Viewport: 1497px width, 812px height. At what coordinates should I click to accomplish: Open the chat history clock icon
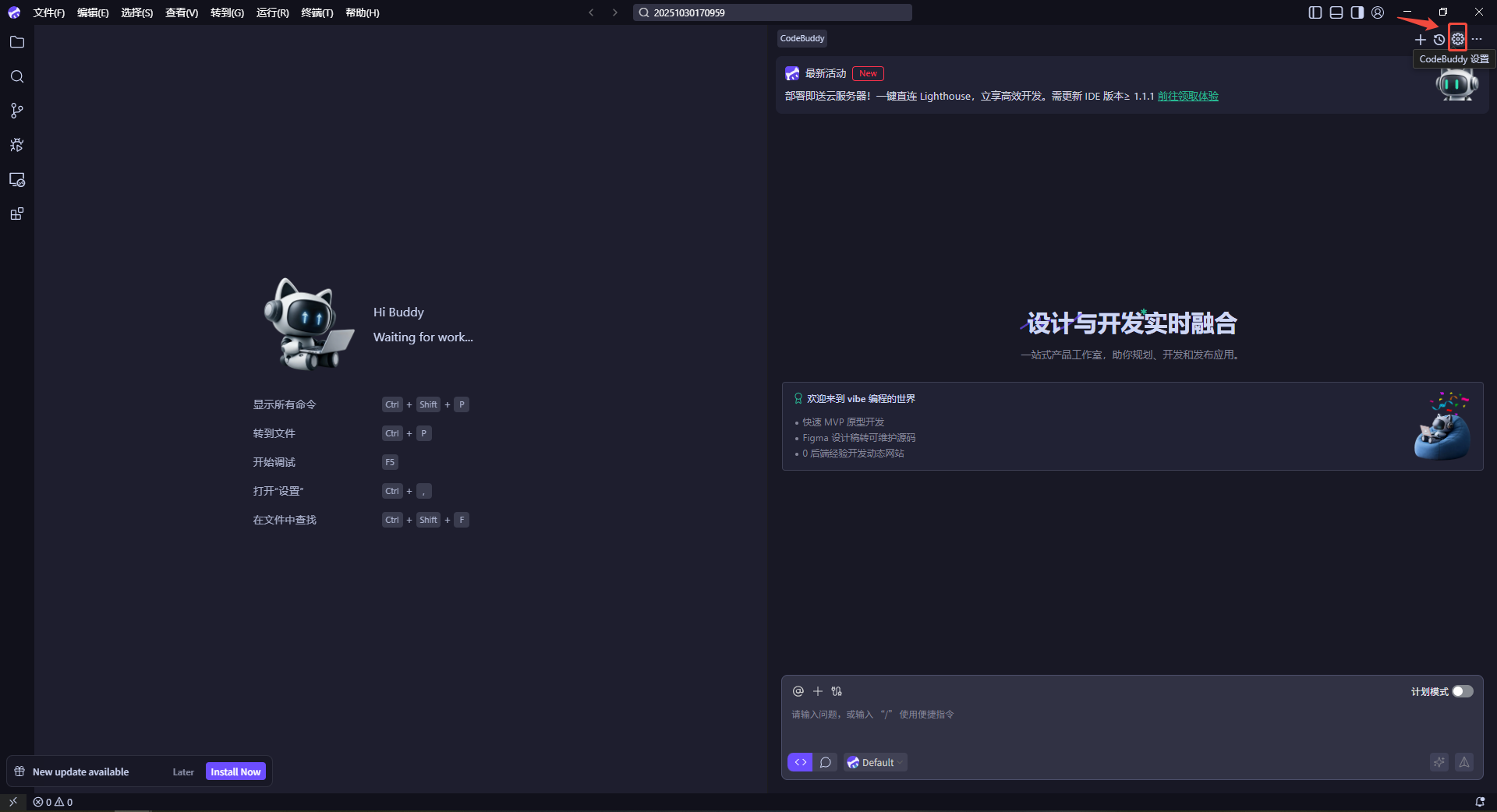(x=1439, y=40)
